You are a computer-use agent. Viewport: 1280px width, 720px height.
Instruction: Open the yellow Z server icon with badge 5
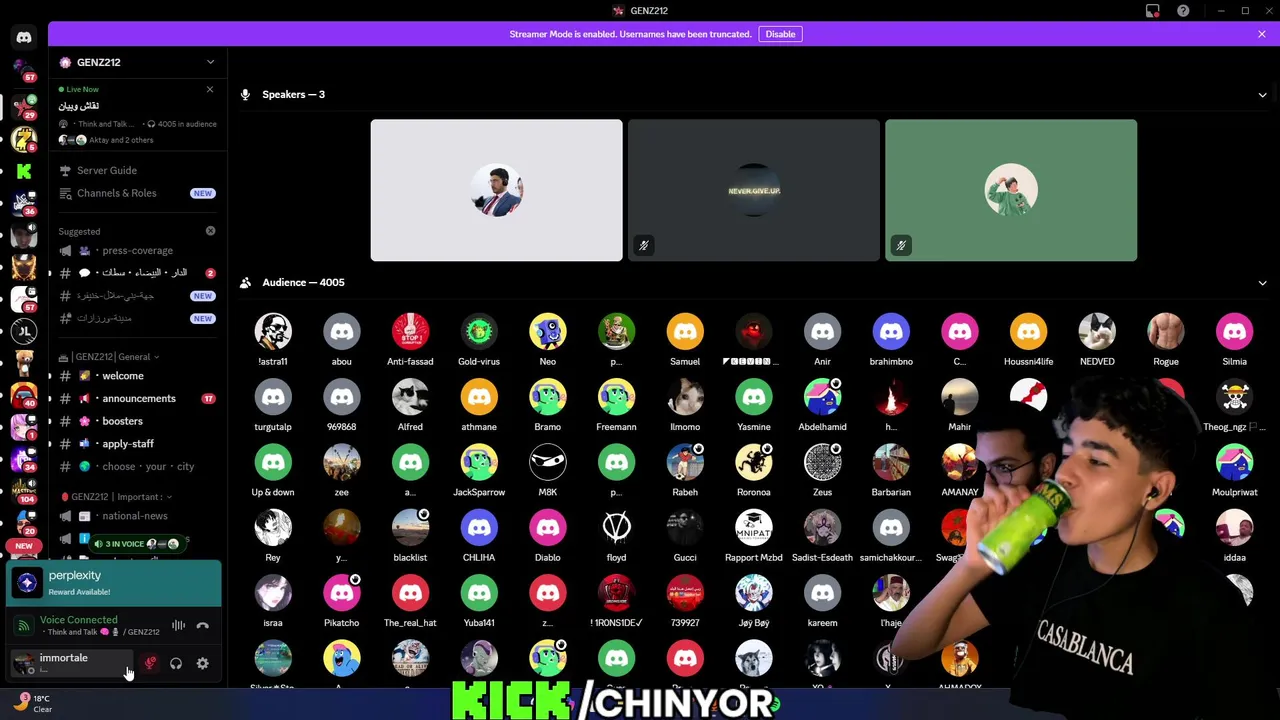(x=24, y=139)
